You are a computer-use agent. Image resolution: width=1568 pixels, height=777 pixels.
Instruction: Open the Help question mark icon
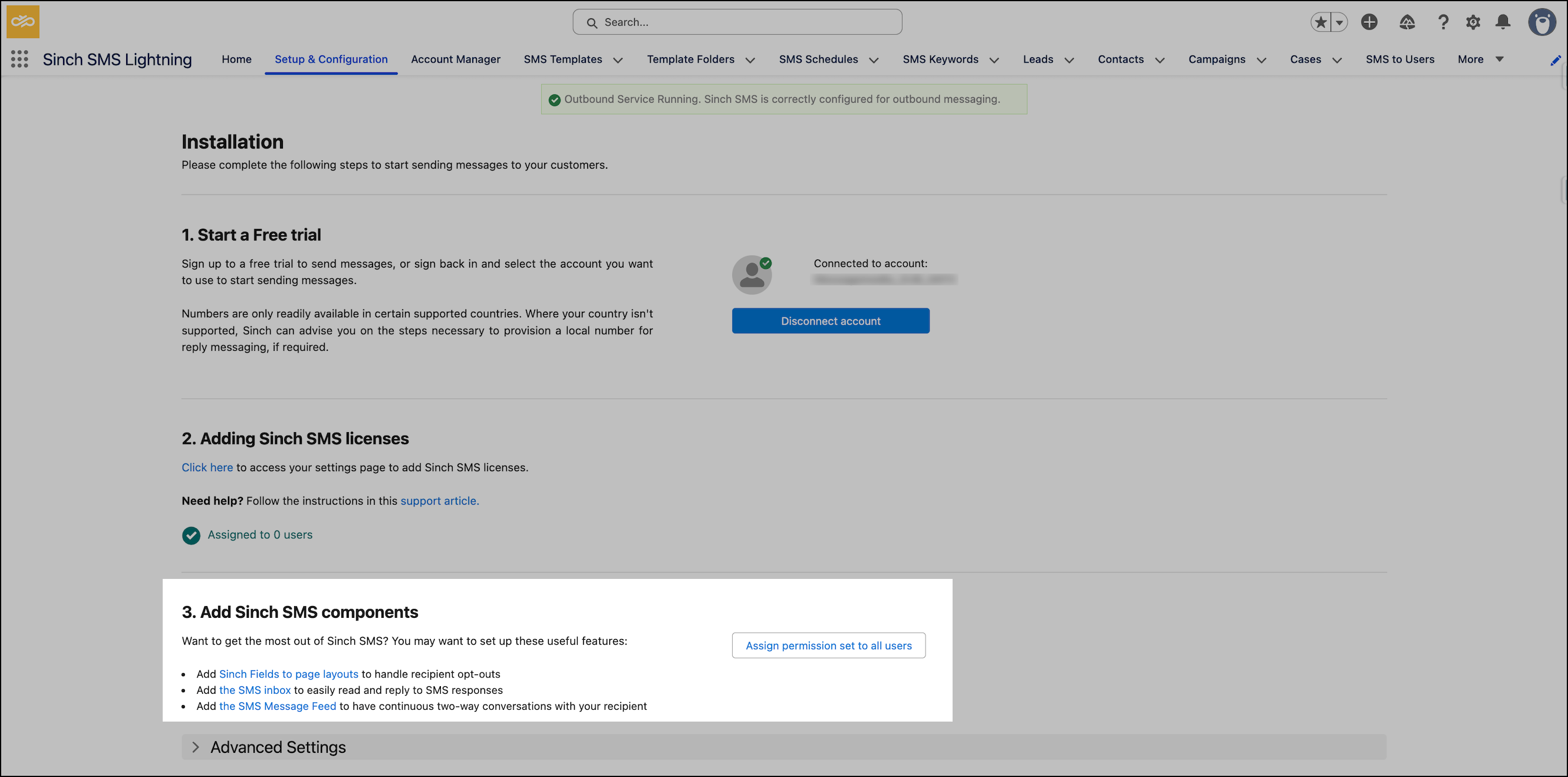pos(1442,22)
